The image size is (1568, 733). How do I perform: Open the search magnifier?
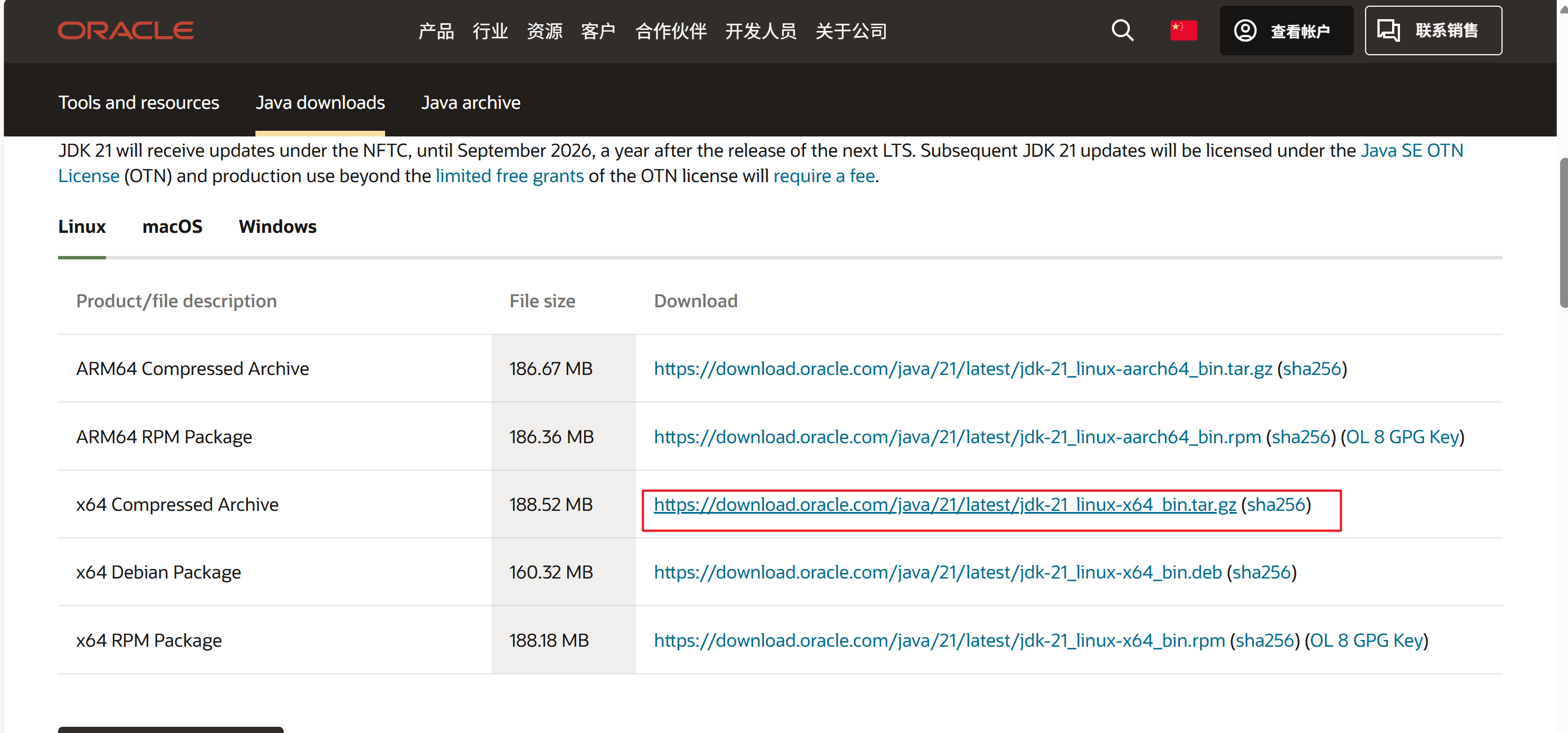(x=1122, y=30)
